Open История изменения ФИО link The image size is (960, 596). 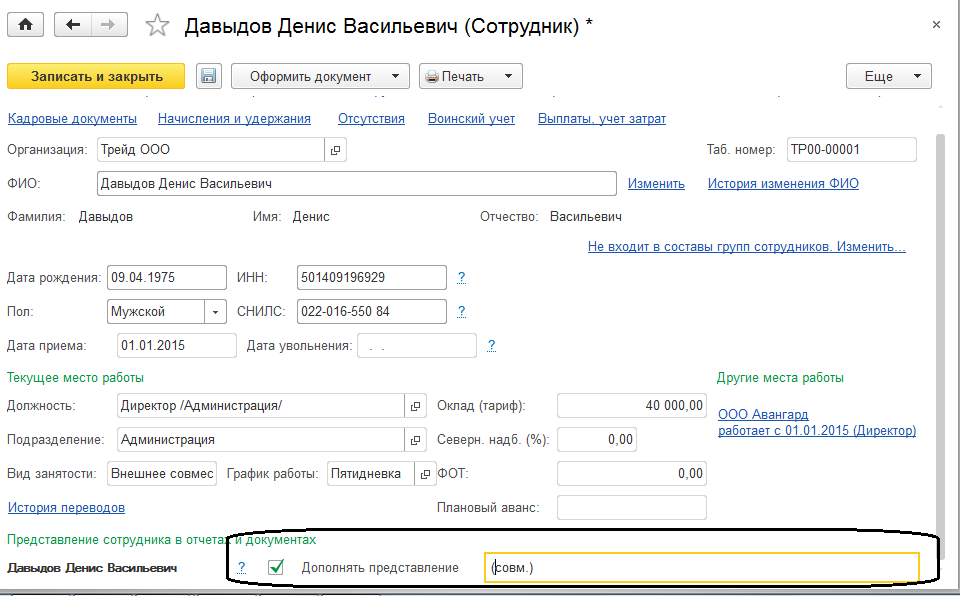point(783,184)
